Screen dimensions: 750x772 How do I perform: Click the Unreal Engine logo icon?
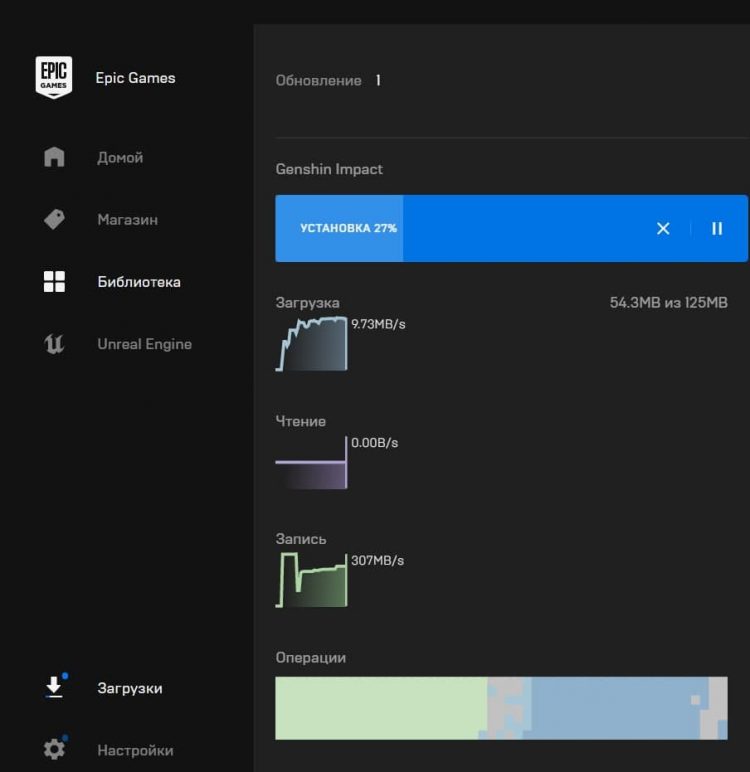click(54, 344)
